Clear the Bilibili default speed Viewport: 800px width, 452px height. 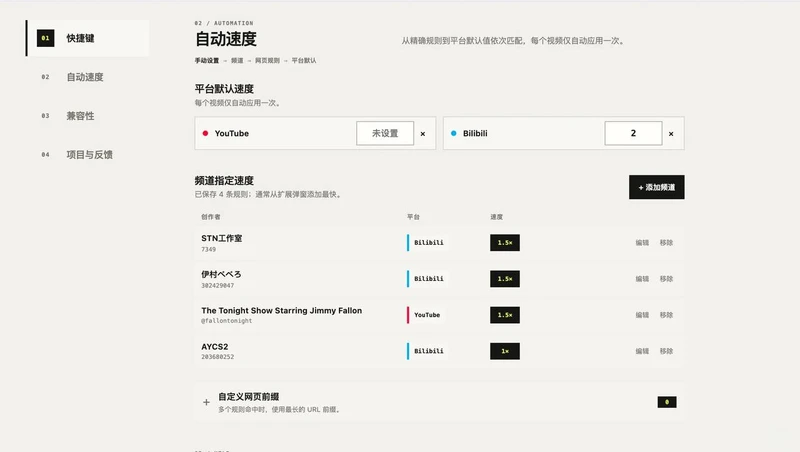coord(671,134)
